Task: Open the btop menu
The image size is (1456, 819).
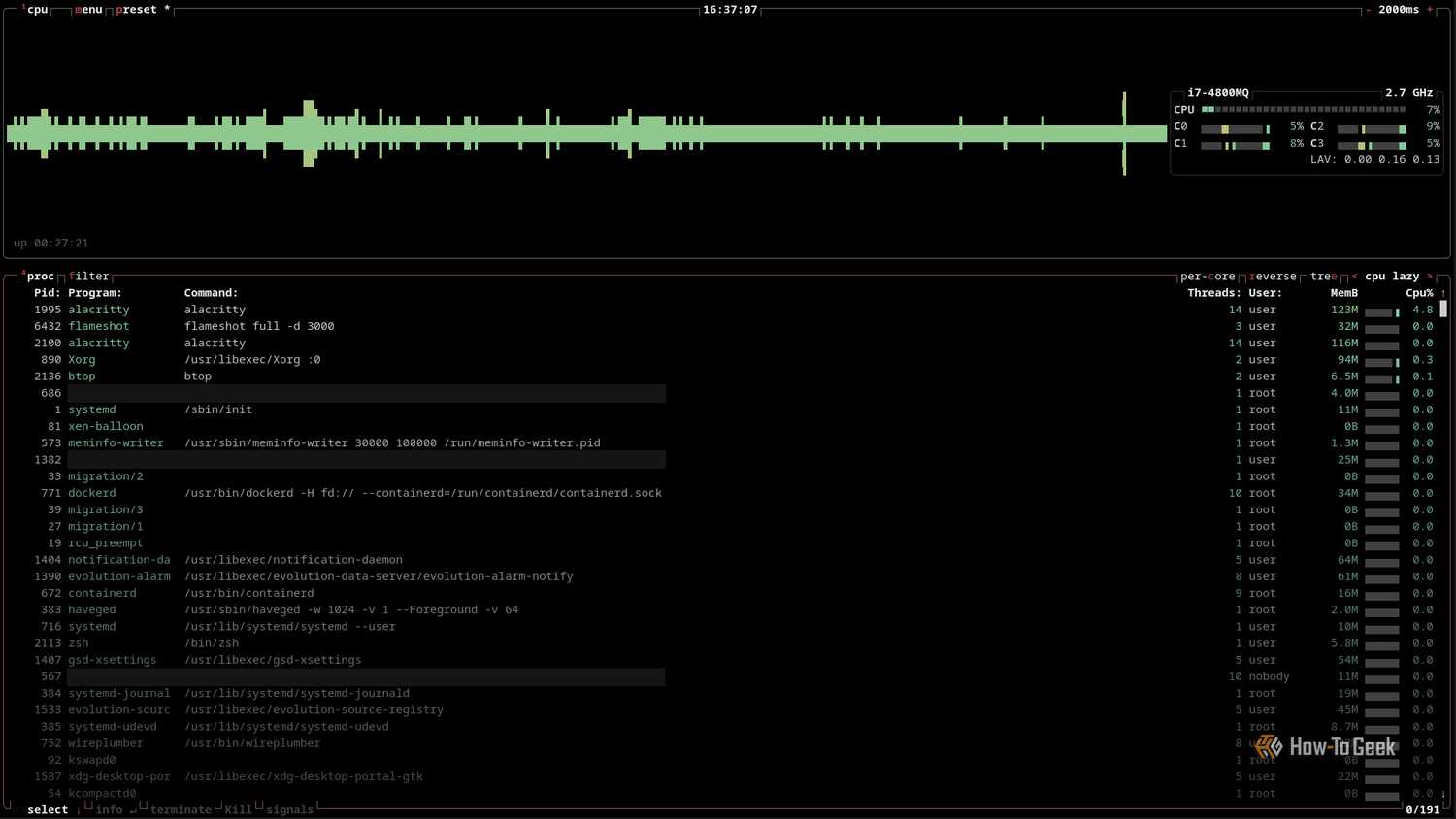Action: pyautogui.click(x=88, y=10)
